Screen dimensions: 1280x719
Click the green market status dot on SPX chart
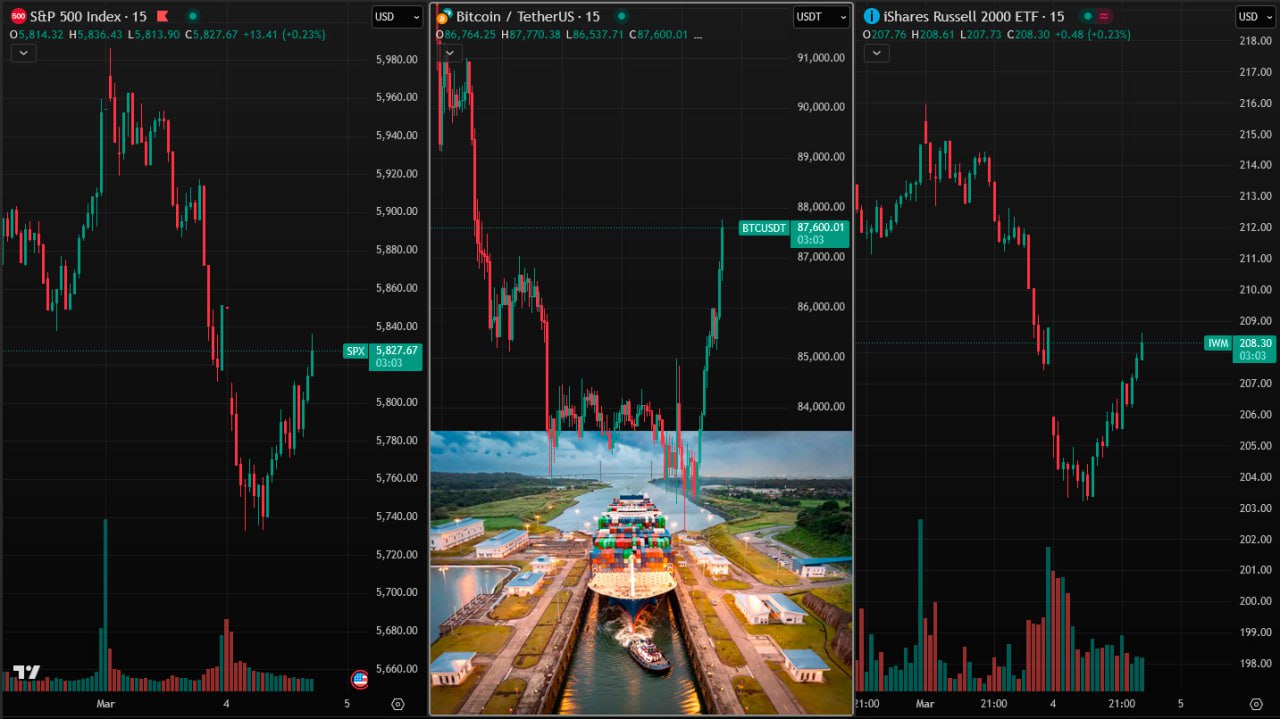[193, 16]
